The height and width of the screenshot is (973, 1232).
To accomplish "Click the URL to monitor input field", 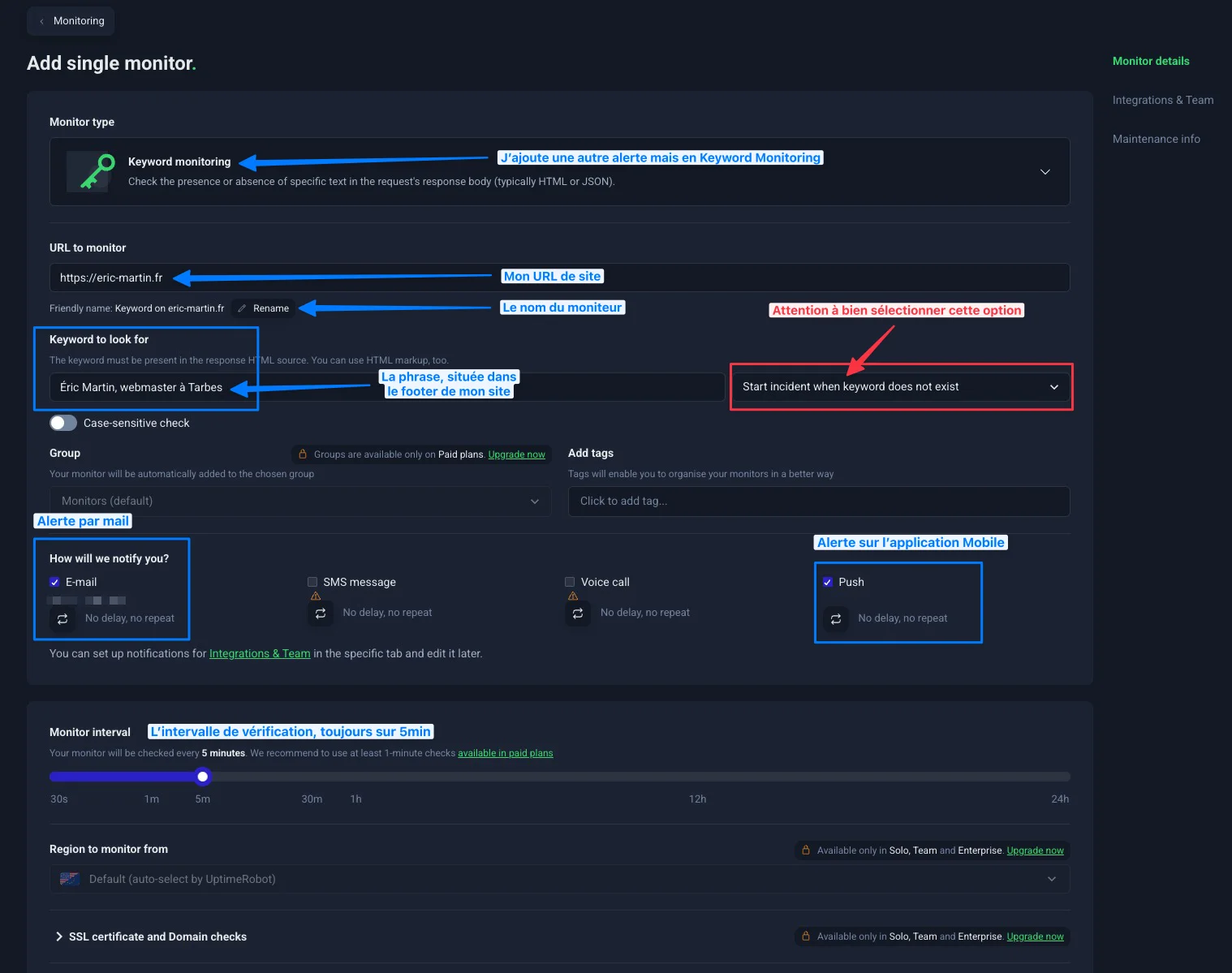I will [x=559, y=278].
